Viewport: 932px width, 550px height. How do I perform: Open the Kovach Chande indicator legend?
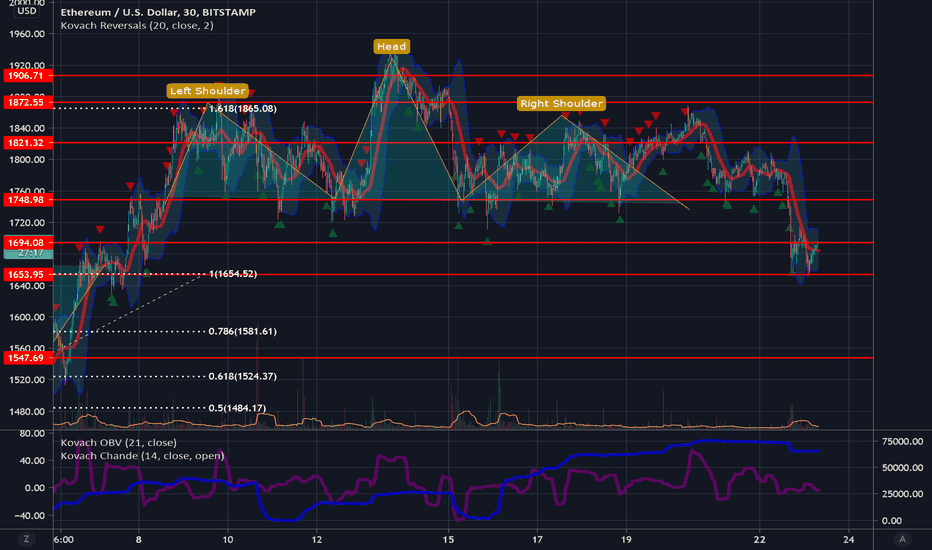click(143, 456)
